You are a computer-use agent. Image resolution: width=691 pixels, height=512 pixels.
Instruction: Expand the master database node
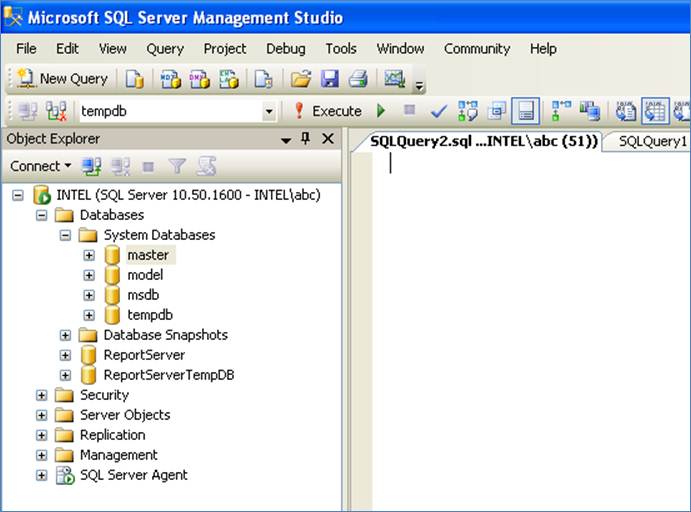tap(89, 255)
